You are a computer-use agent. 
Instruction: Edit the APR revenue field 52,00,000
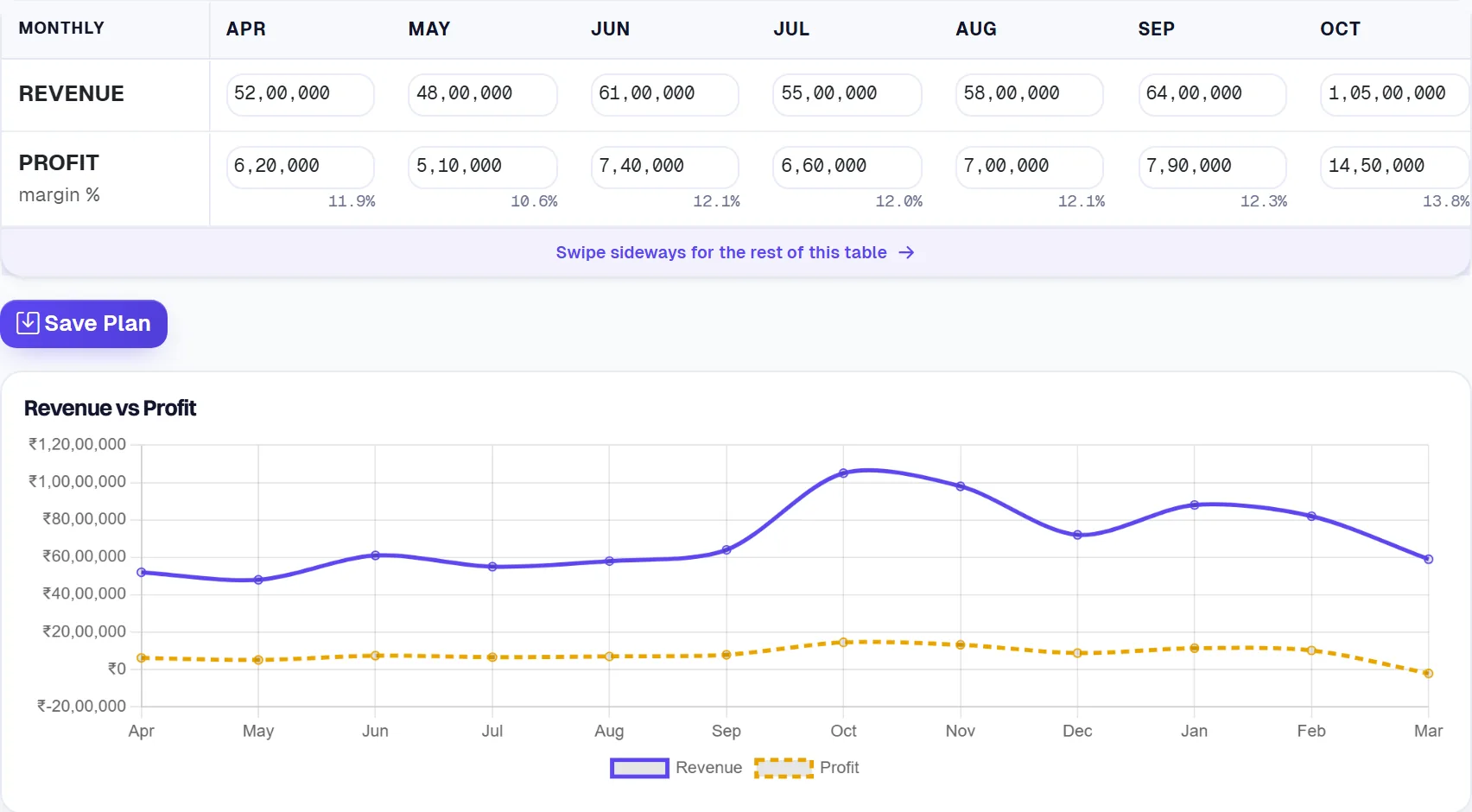point(300,94)
